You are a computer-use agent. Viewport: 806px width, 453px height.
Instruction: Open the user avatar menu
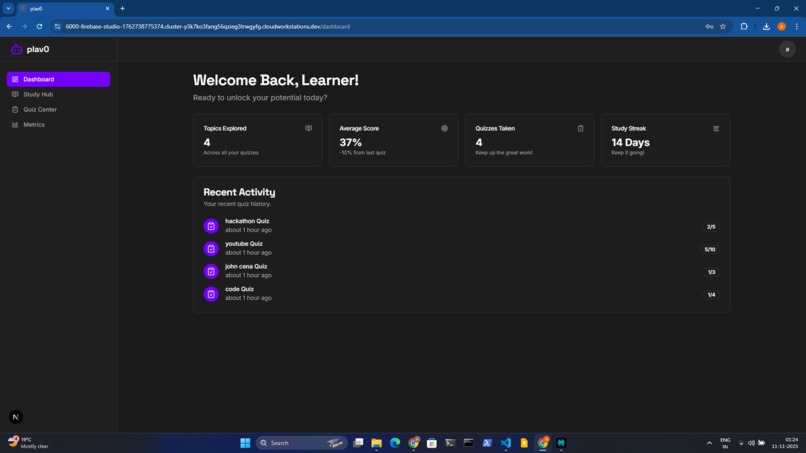tap(787, 49)
